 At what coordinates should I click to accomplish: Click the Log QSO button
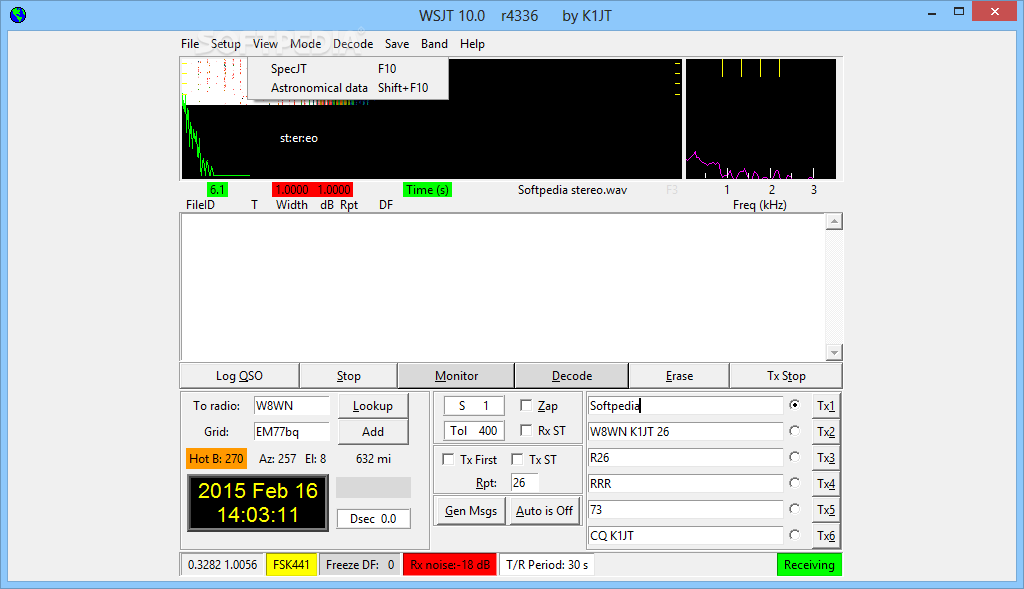239,375
